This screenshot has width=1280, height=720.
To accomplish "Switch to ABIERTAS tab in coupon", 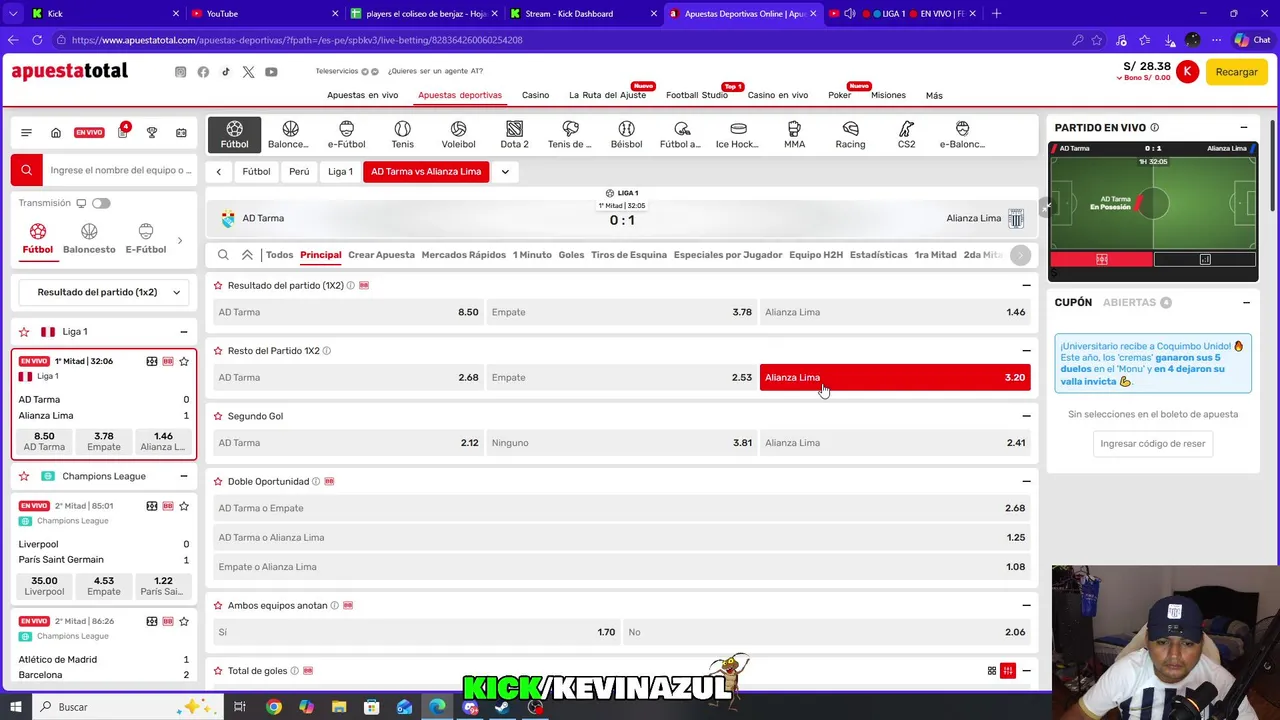I will point(1137,302).
